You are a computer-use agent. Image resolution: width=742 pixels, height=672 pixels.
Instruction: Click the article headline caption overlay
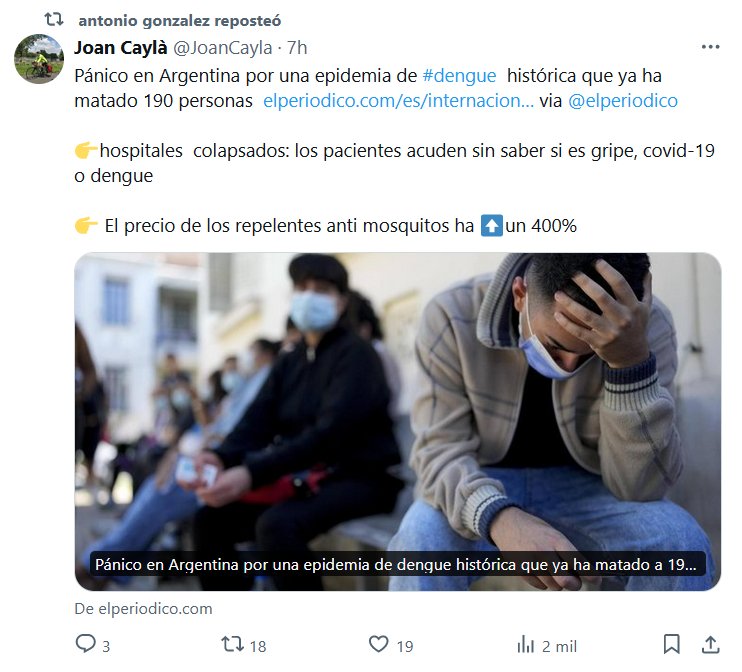[x=398, y=565]
